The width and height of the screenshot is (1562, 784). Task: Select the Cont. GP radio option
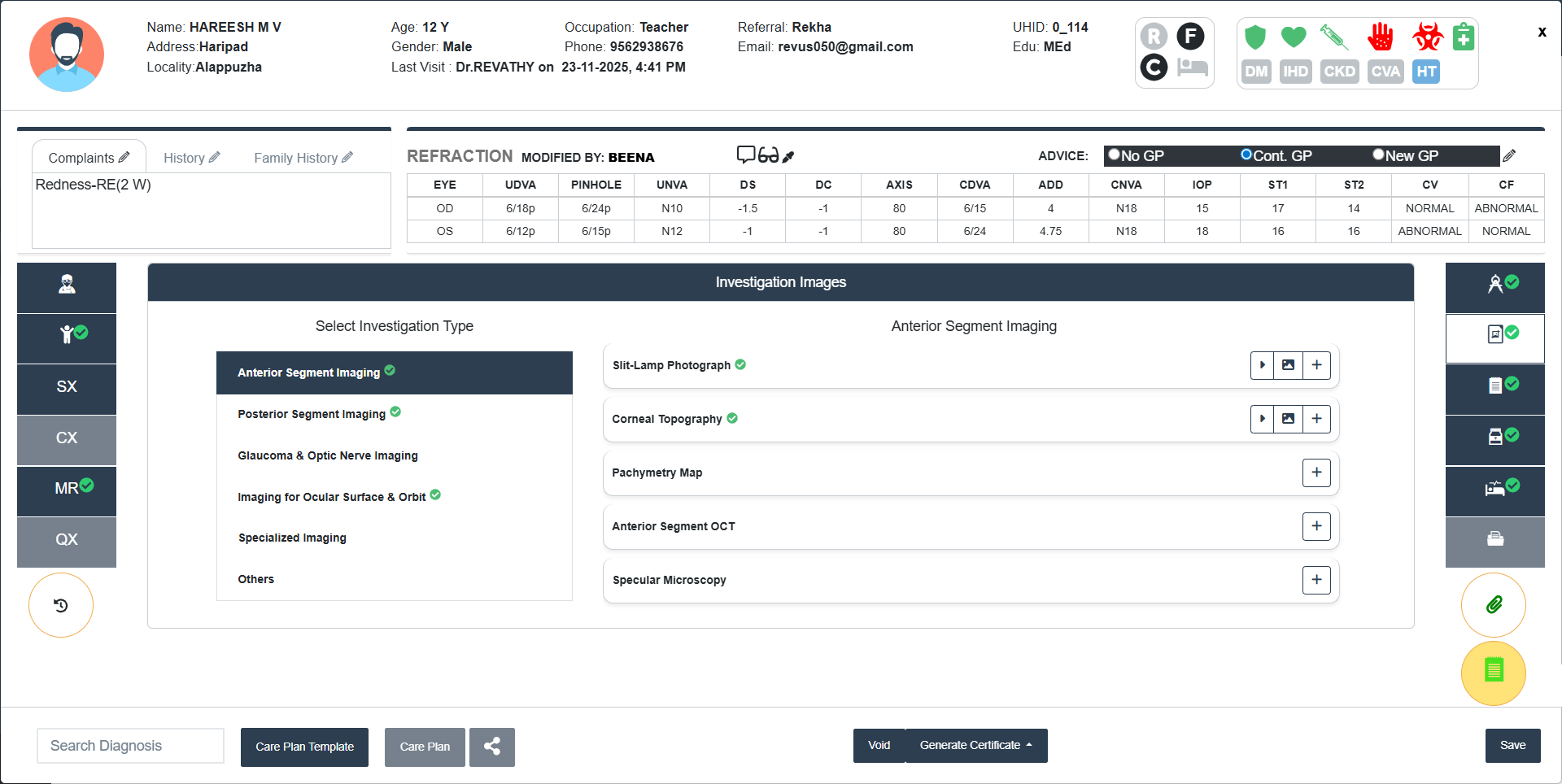[1246, 155]
